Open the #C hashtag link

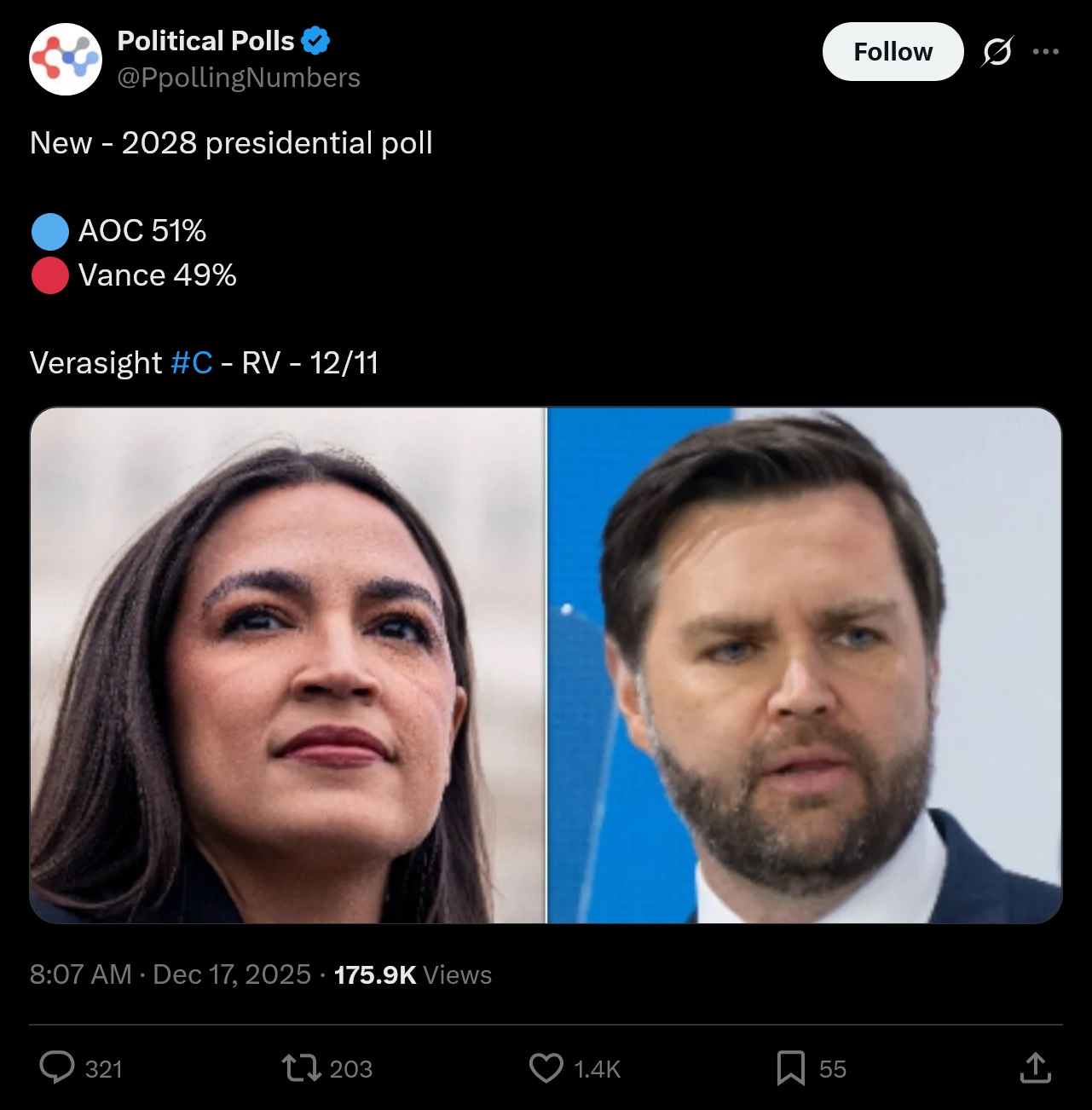pyautogui.click(x=191, y=363)
